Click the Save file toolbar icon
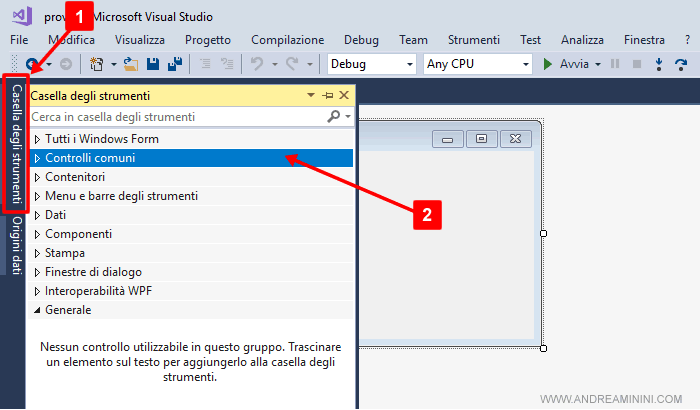This screenshot has height=410, width=700. [153, 64]
